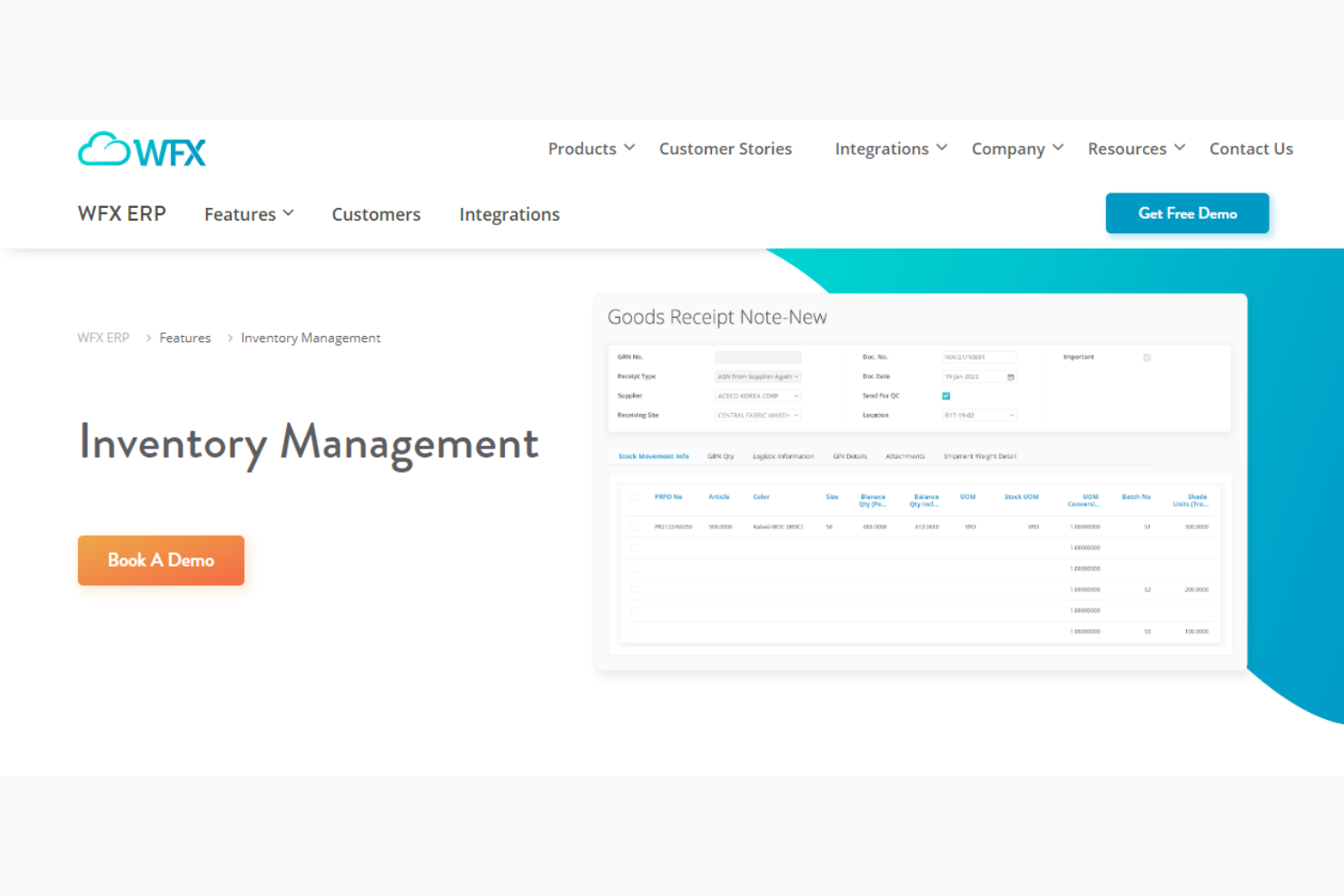
Task: Click the Get Free Demo button
Action: pos(1187,213)
